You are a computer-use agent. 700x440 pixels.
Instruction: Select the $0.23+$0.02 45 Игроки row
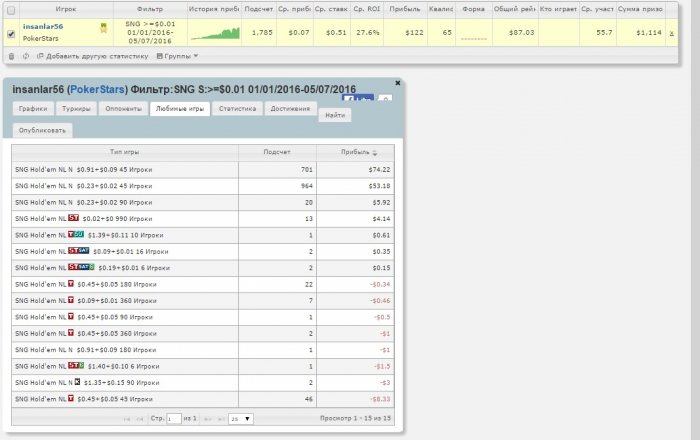coord(203,186)
